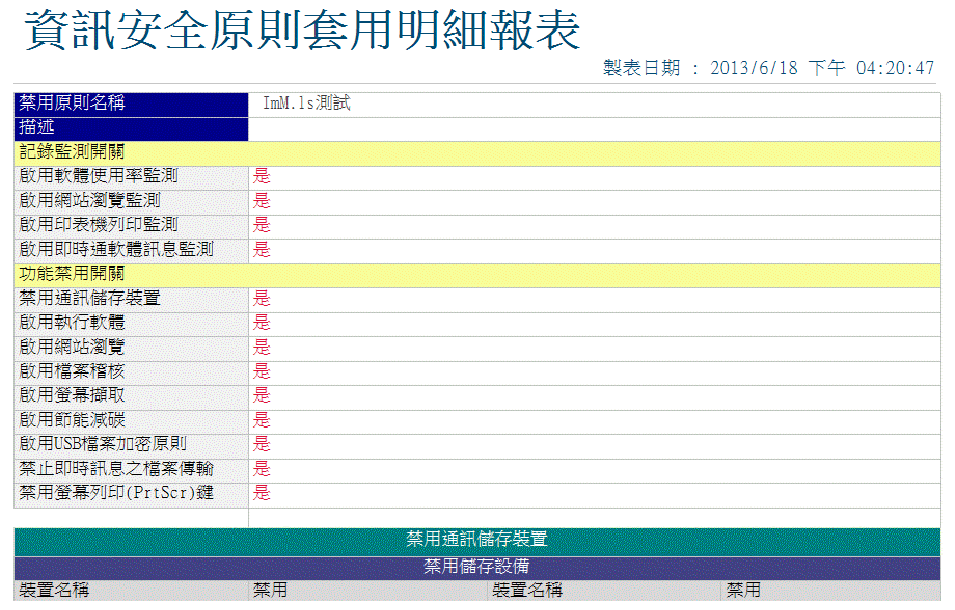This screenshot has width=955, height=610.
Task: Click the 記錄監測開關 yellow section header
Action: [x=477, y=153]
